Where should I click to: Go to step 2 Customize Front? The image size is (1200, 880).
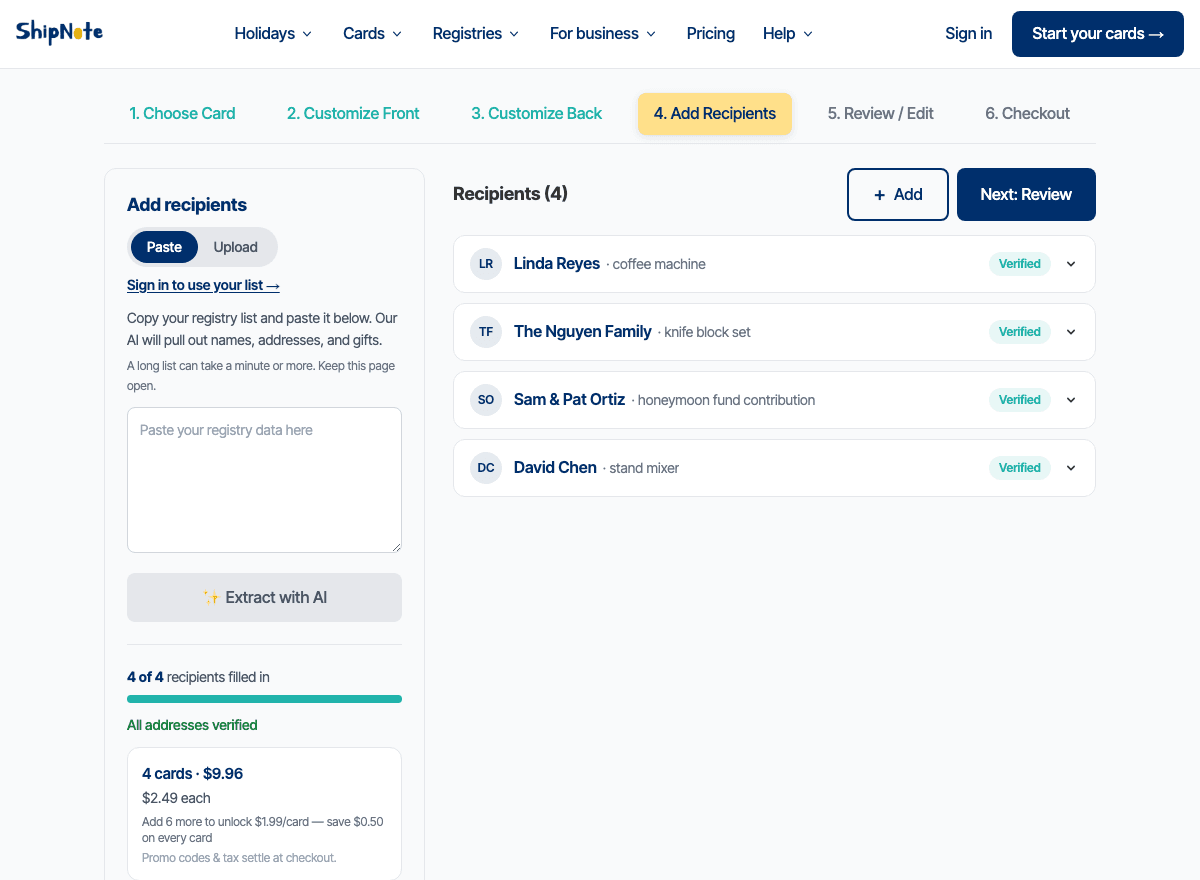(x=353, y=114)
